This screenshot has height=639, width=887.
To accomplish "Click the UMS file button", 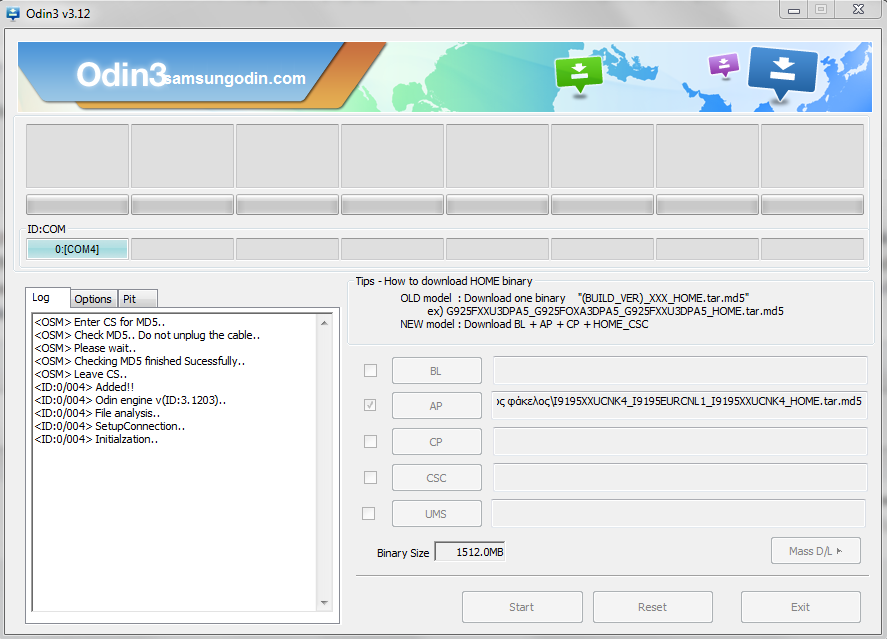I will 437,514.
